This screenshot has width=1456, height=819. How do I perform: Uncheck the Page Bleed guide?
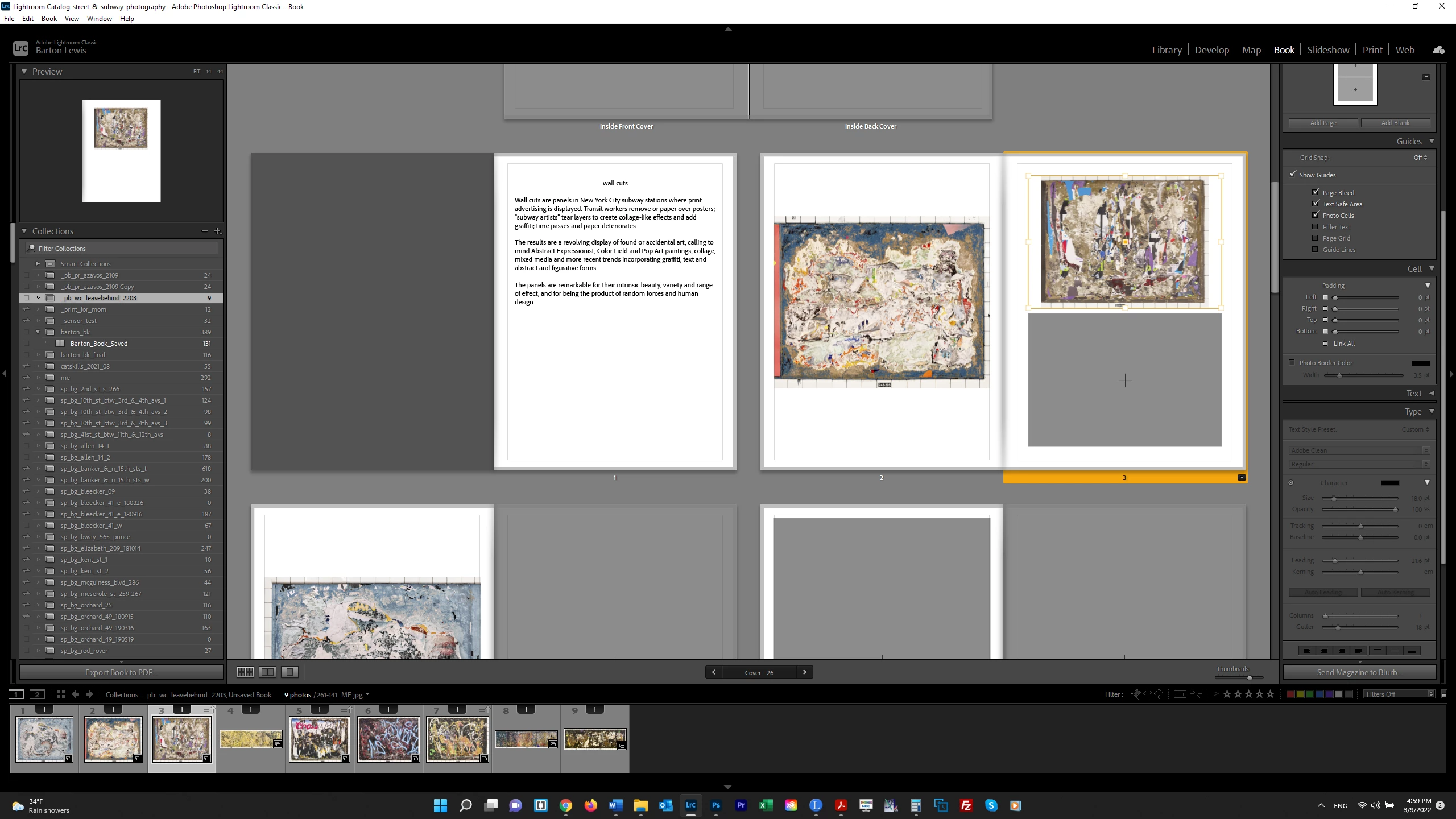(1316, 192)
